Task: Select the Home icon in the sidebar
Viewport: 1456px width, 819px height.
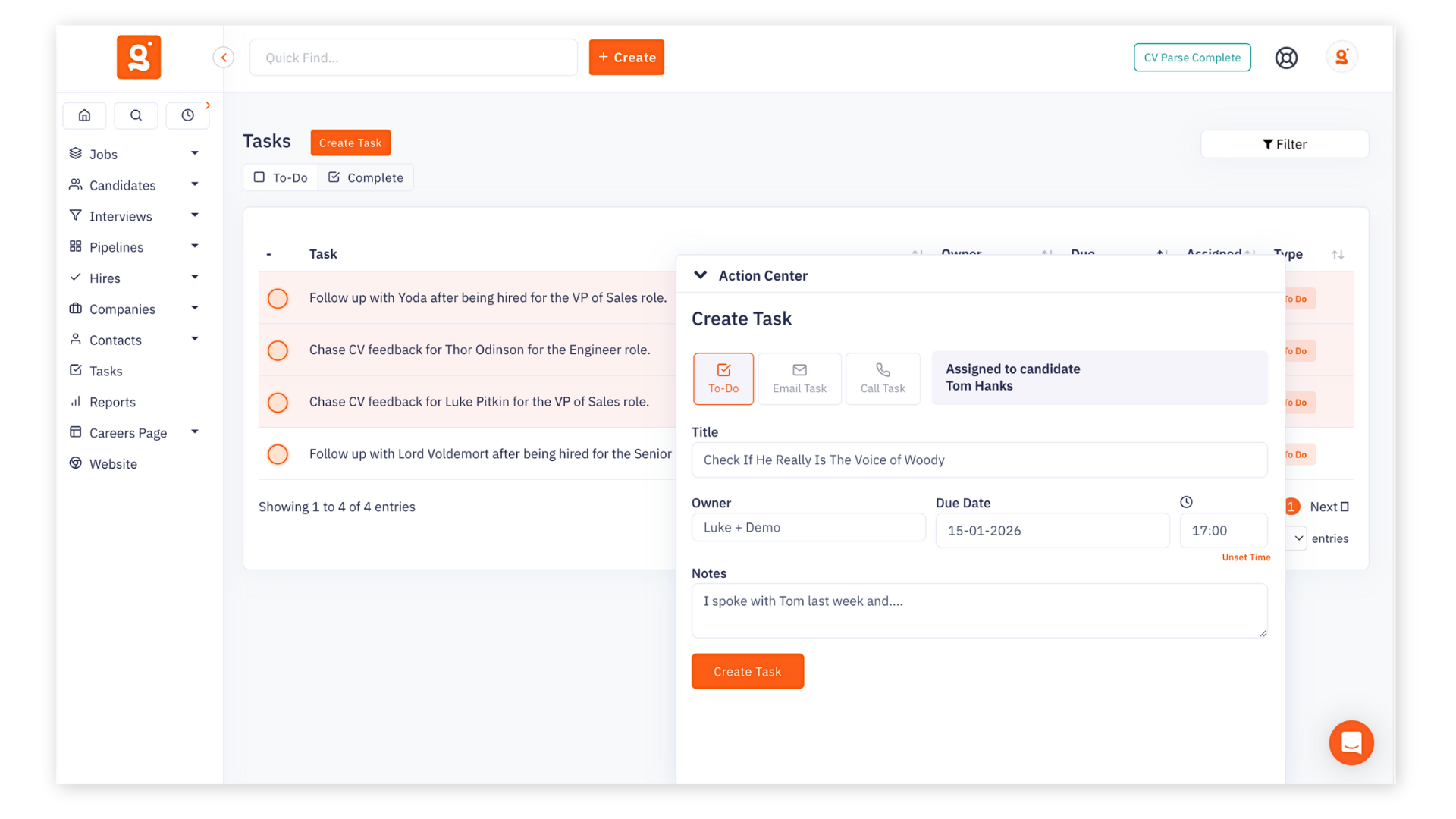Action: 84,115
